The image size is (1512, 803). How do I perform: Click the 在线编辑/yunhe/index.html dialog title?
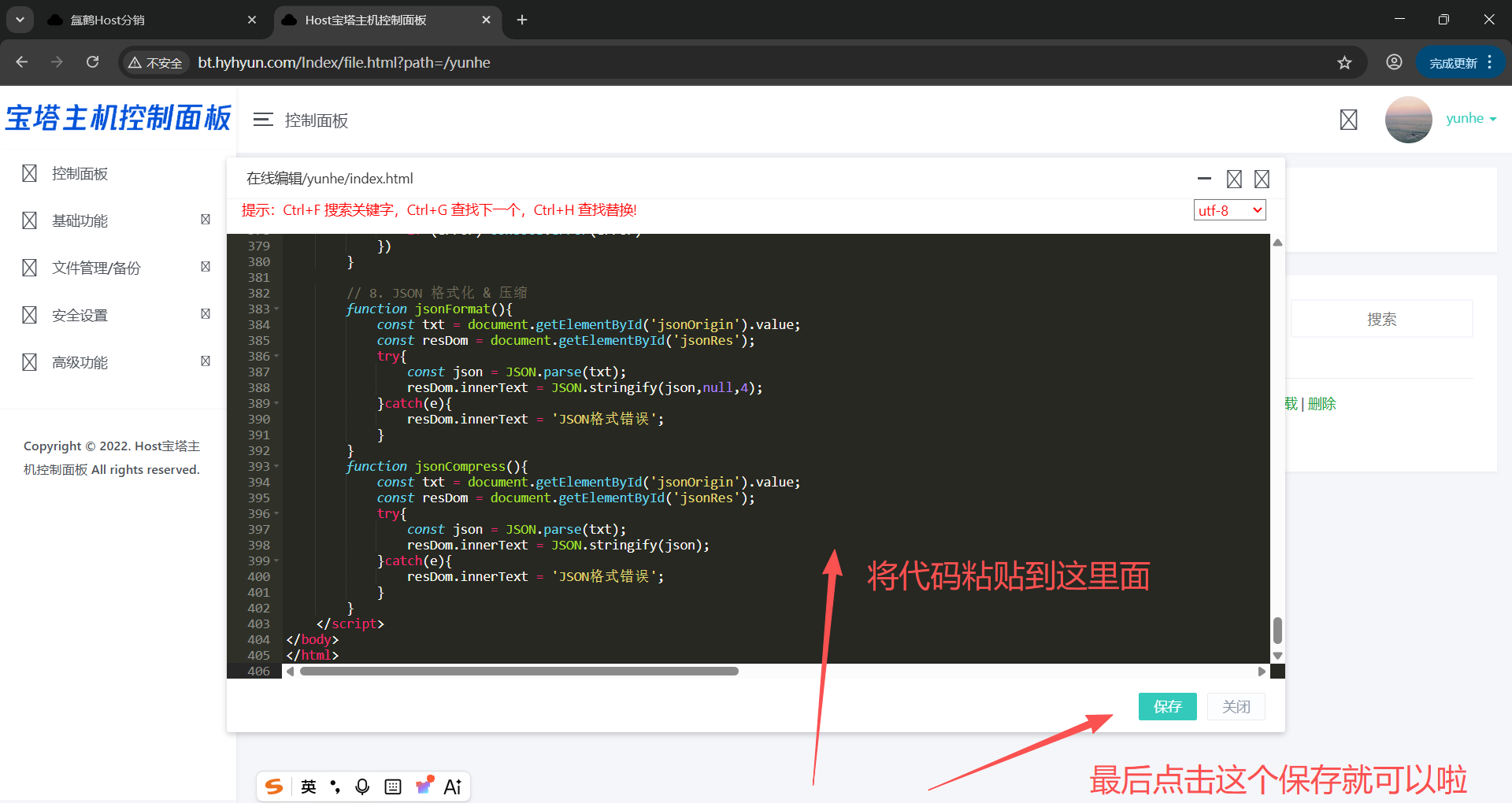(x=330, y=179)
